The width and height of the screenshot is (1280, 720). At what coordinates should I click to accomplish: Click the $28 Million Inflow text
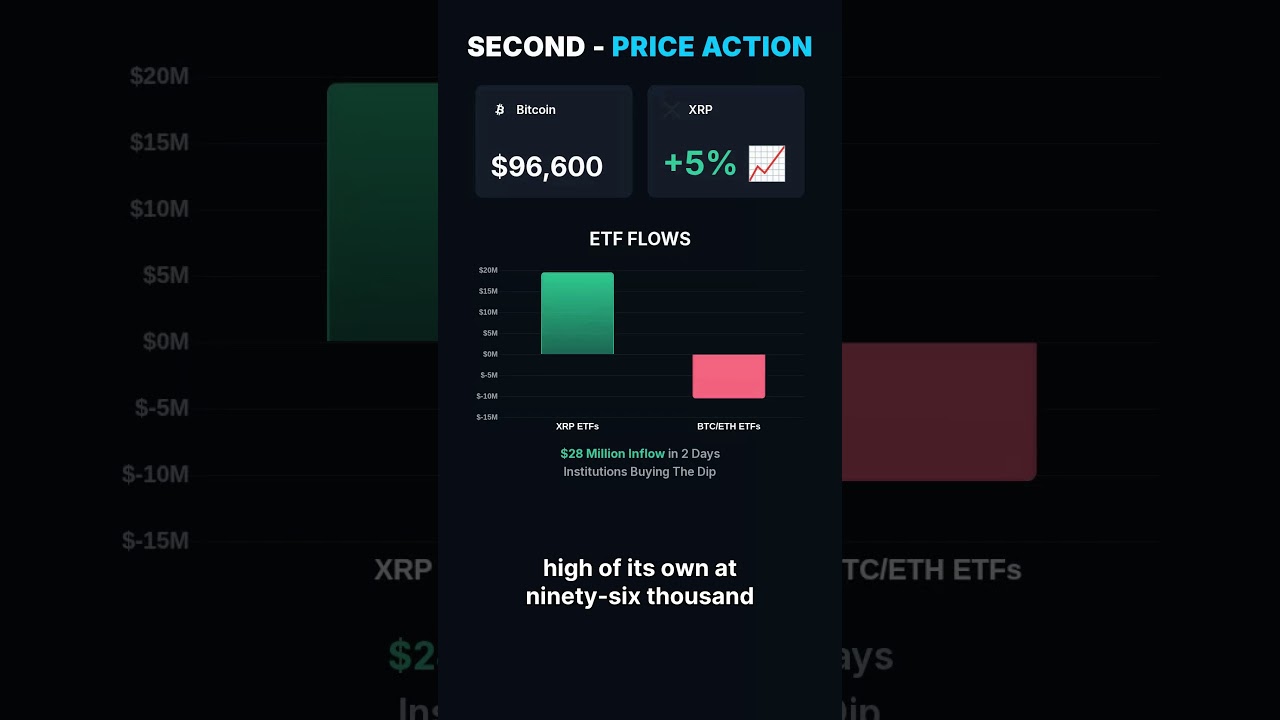click(x=612, y=454)
